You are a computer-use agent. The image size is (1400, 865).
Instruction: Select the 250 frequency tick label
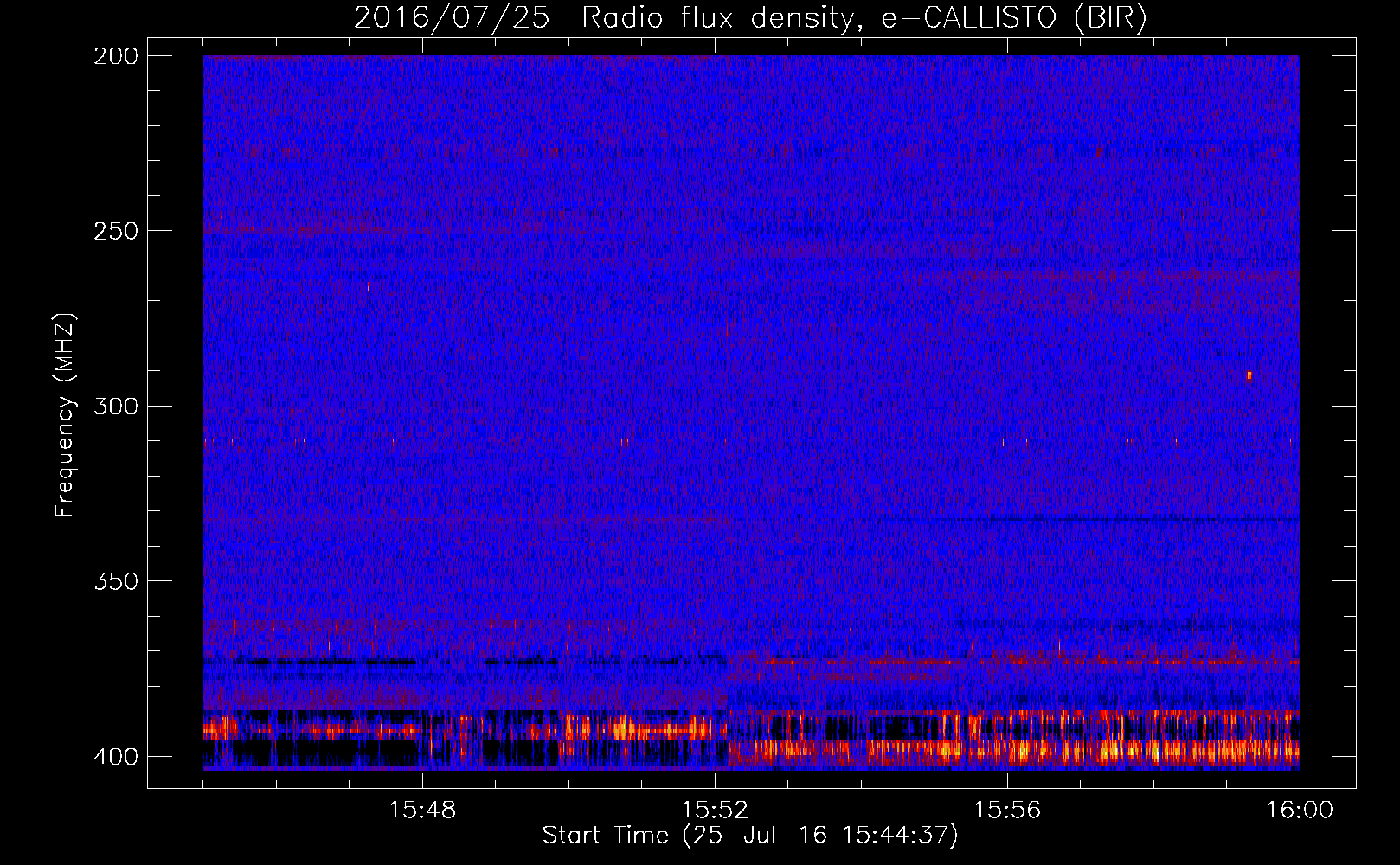115,231
